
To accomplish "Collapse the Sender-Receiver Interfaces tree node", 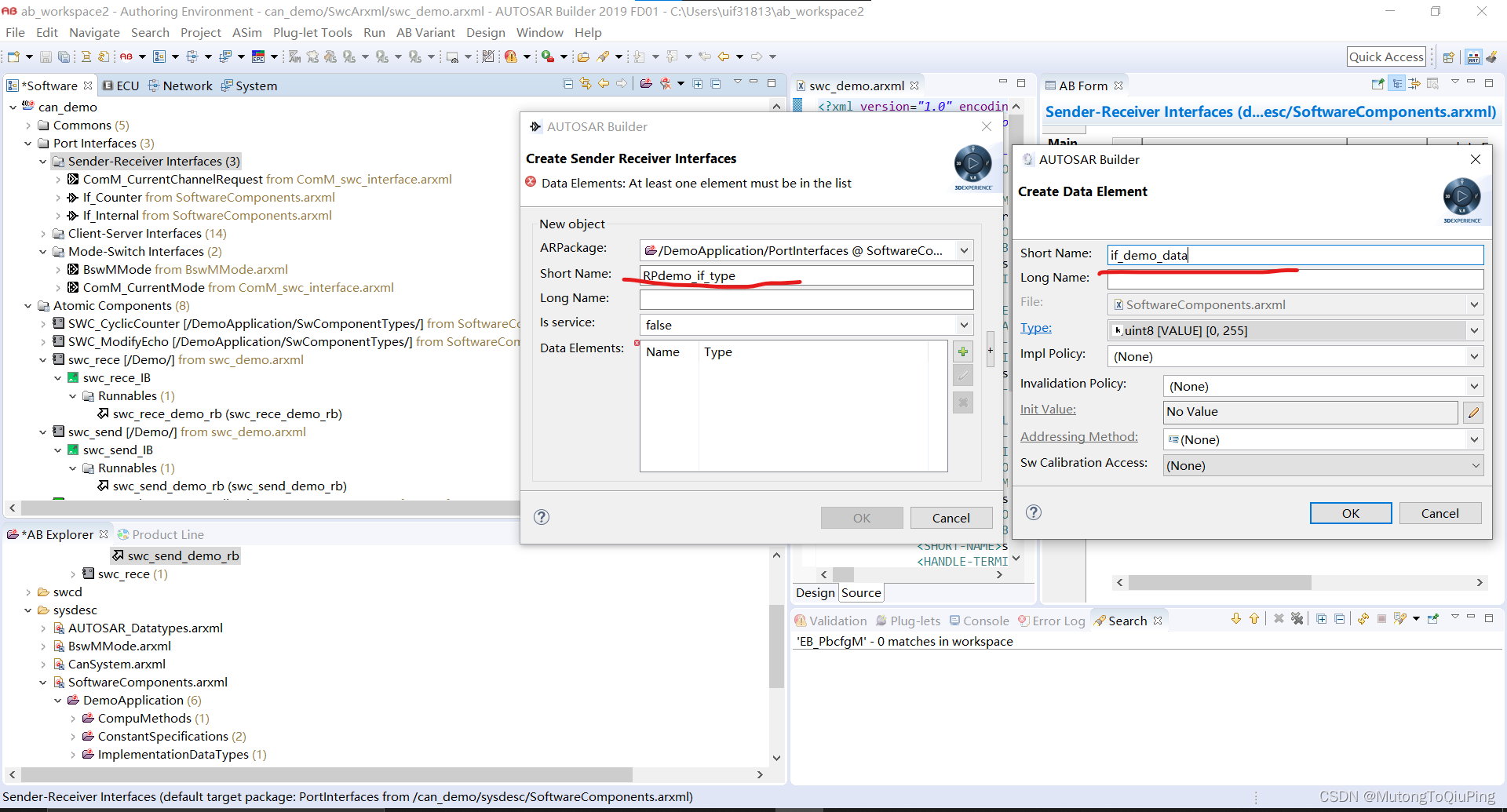I will coord(43,161).
